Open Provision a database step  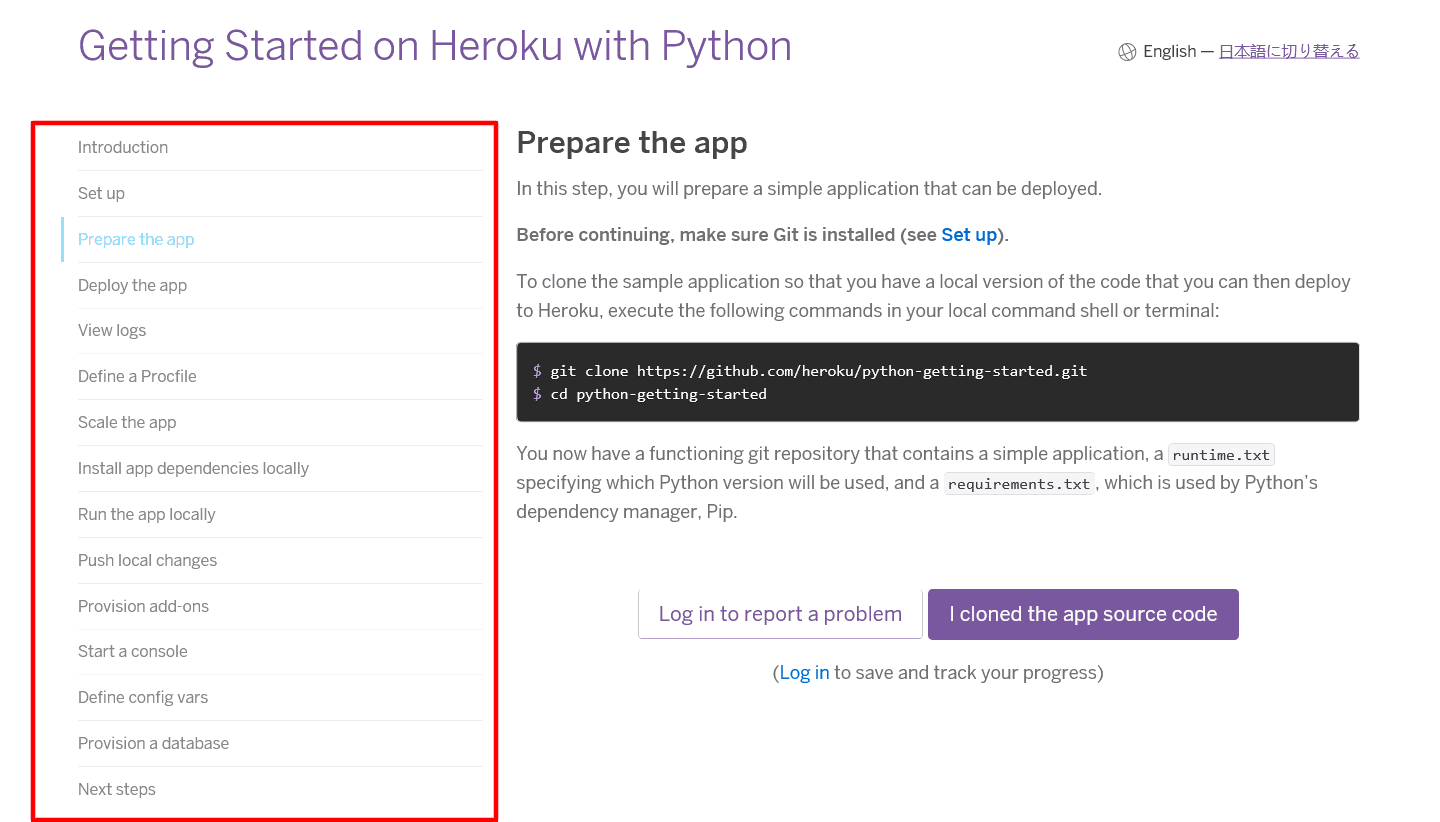(153, 743)
